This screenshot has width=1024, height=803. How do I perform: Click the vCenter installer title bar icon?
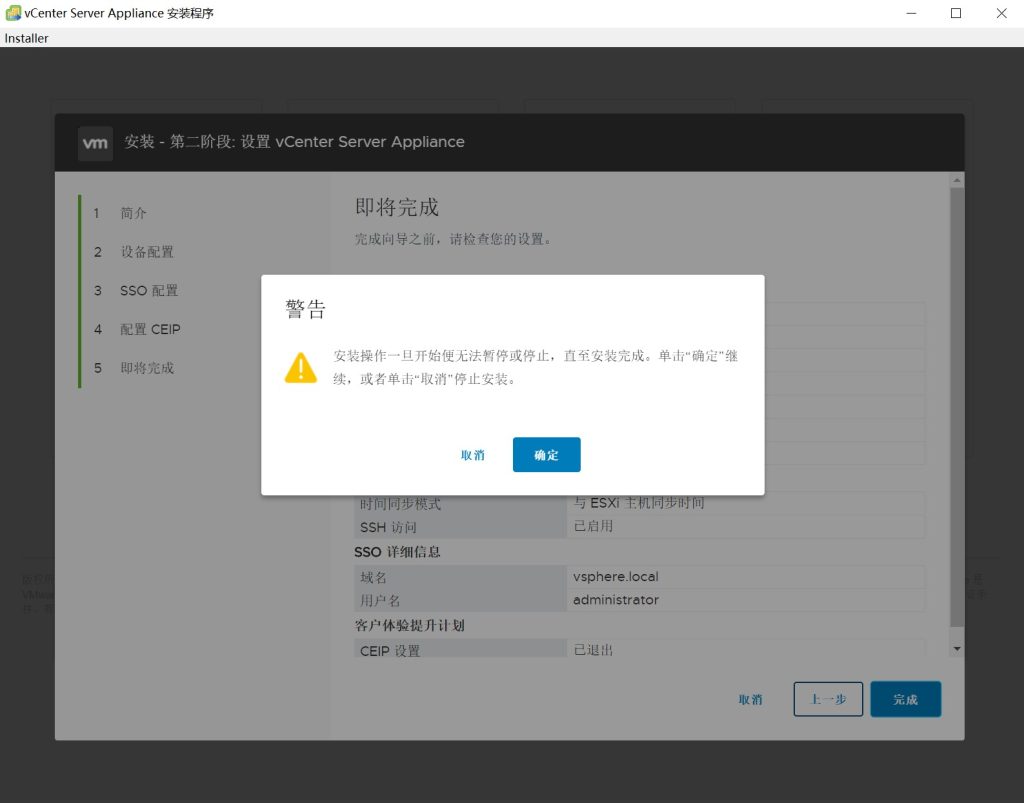(13, 13)
